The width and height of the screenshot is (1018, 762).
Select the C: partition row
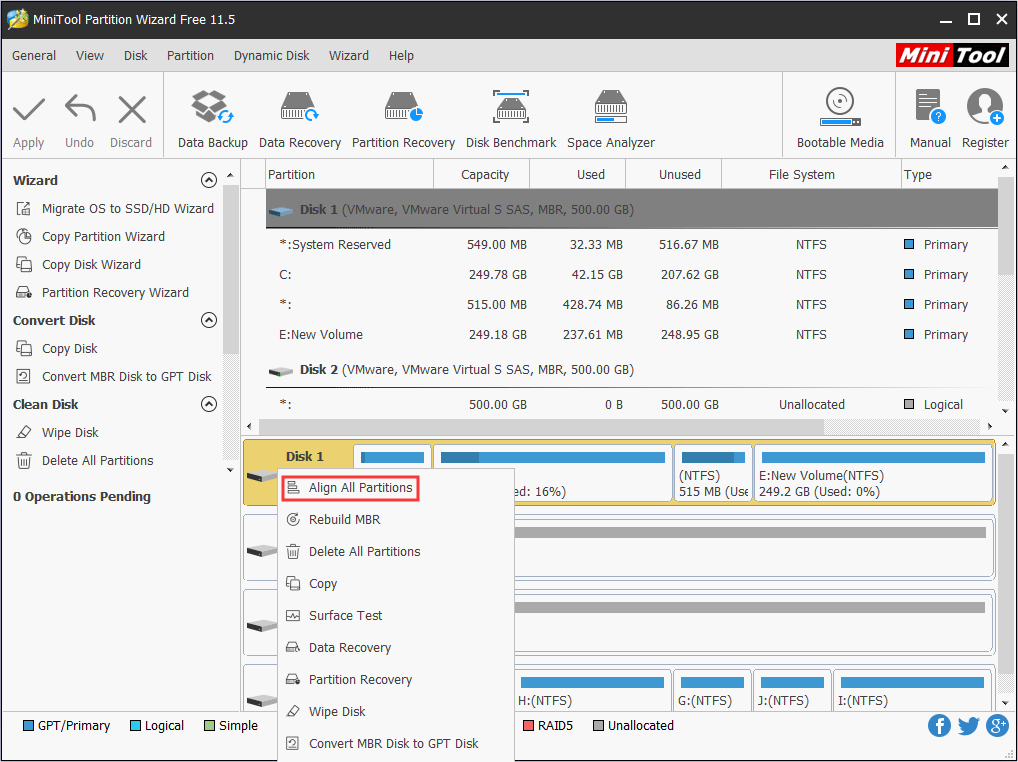(632, 275)
